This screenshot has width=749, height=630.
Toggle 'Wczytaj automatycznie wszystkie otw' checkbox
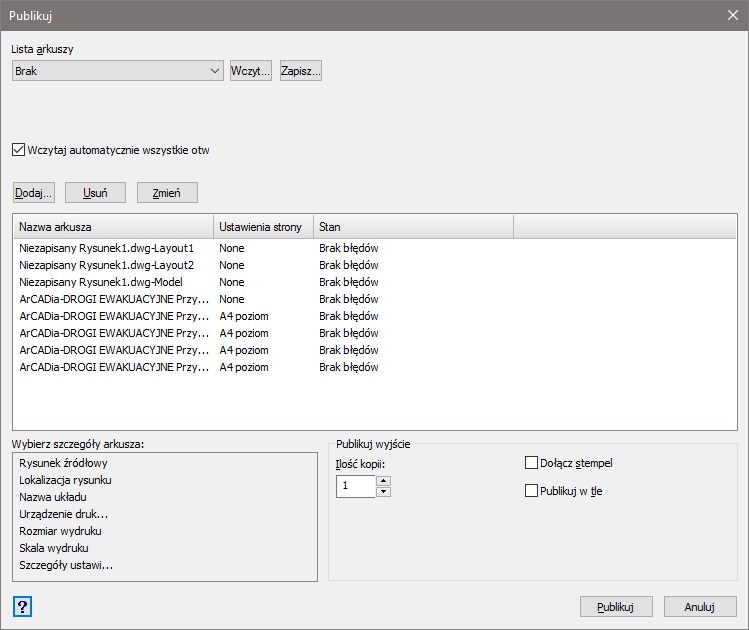[18, 150]
